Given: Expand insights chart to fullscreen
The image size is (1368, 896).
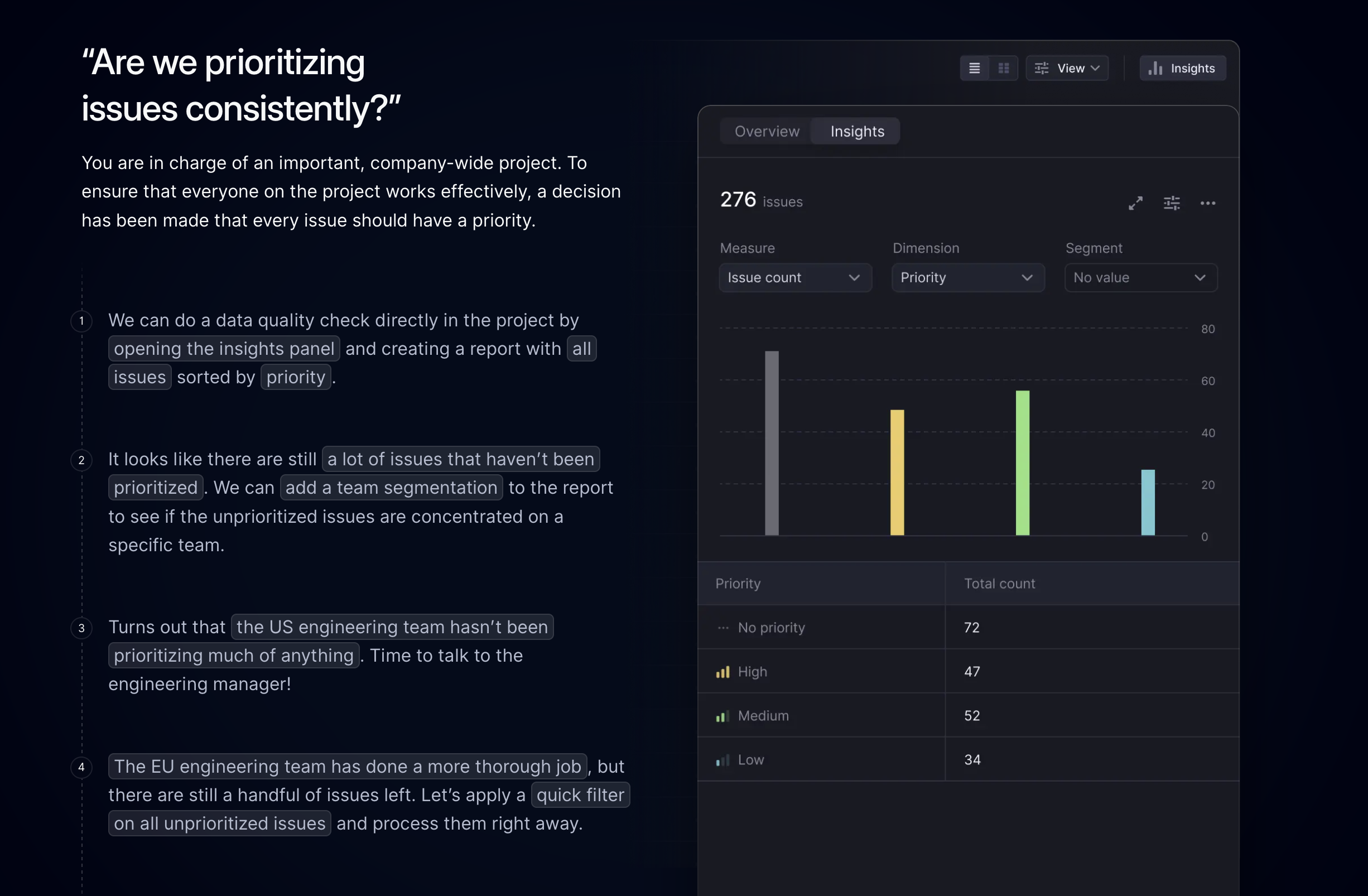Looking at the screenshot, I should (1135, 203).
